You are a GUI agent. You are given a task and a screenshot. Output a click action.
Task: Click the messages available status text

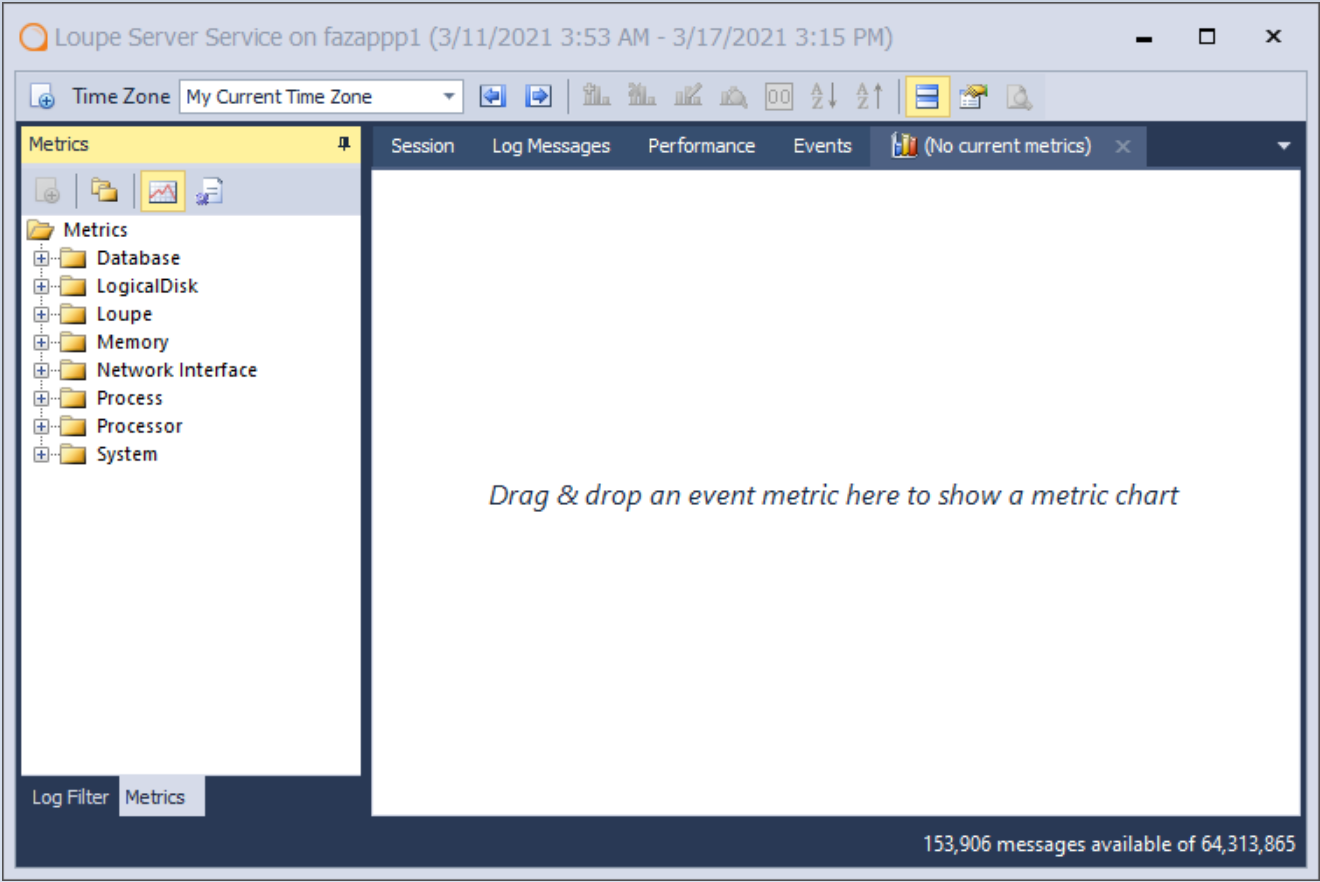[x=1109, y=845]
